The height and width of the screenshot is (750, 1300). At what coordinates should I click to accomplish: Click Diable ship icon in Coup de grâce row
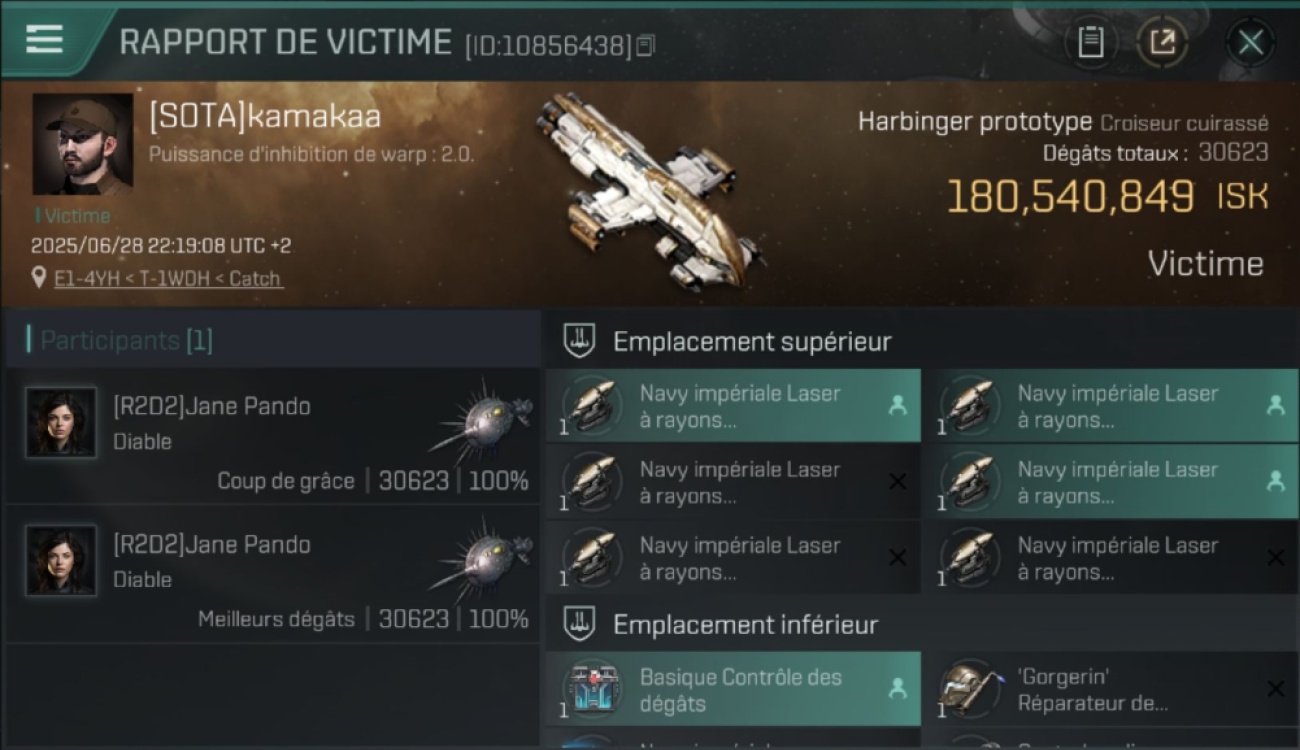pos(482,420)
